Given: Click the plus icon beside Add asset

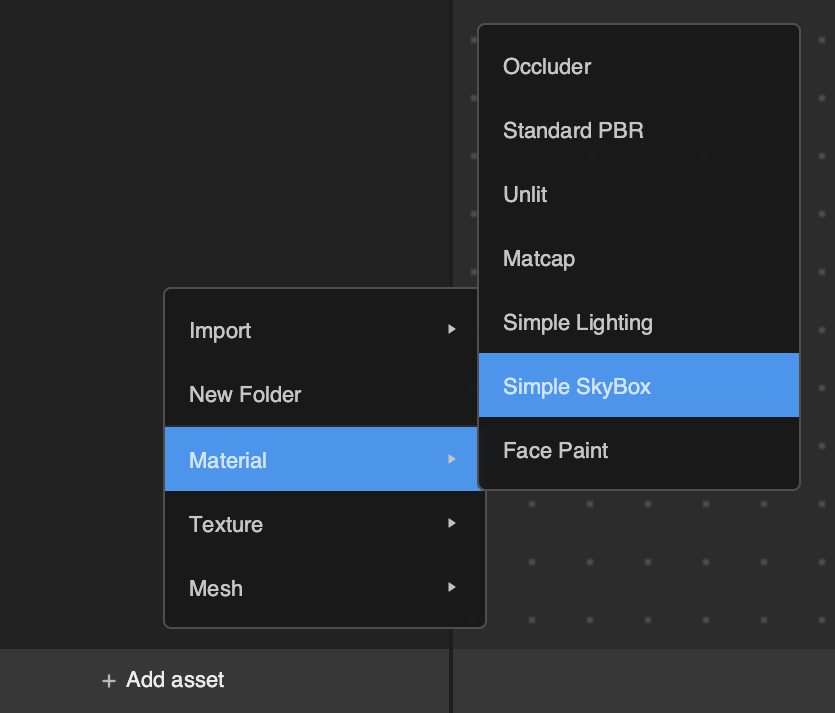Looking at the screenshot, I should [x=108, y=680].
